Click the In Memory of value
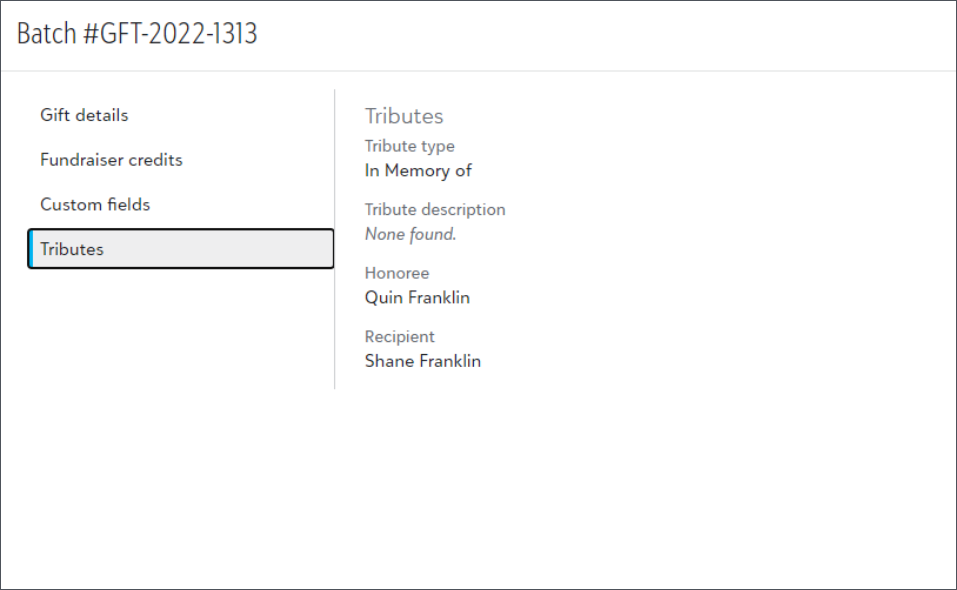The height and width of the screenshot is (590, 957). (x=418, y=171)
